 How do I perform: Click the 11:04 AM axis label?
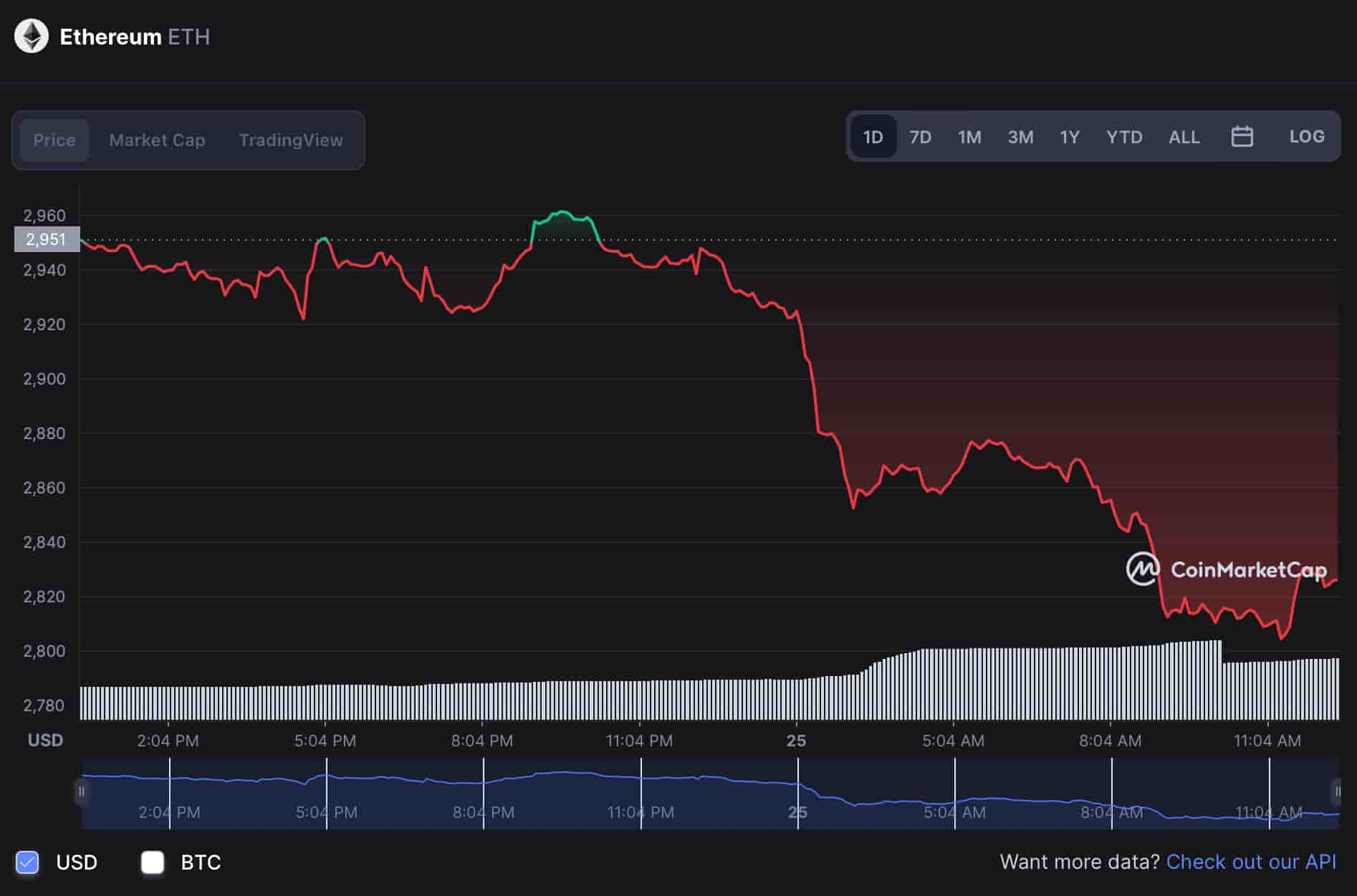point(1267,741)
